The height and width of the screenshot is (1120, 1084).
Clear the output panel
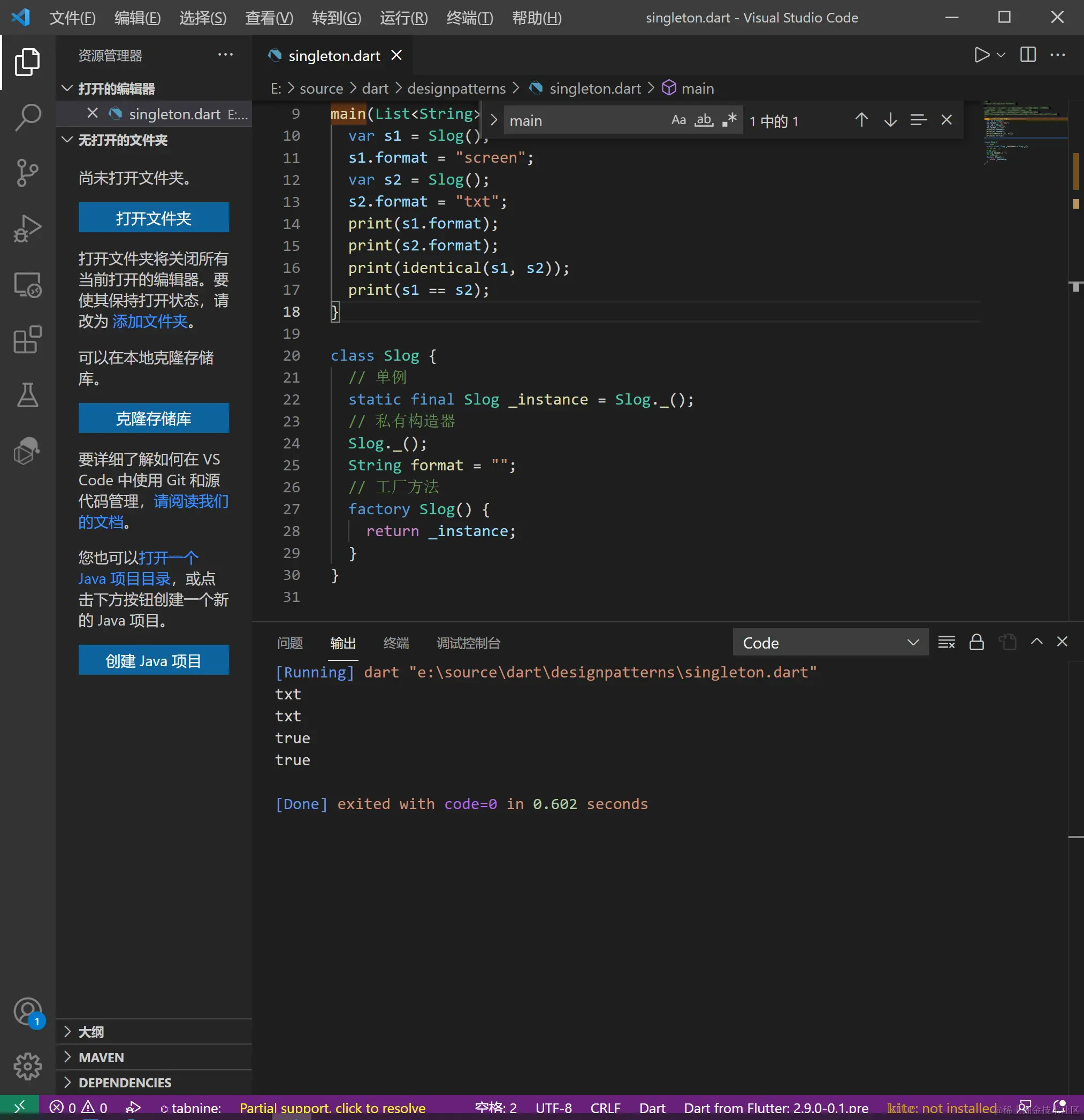point(946,642)
